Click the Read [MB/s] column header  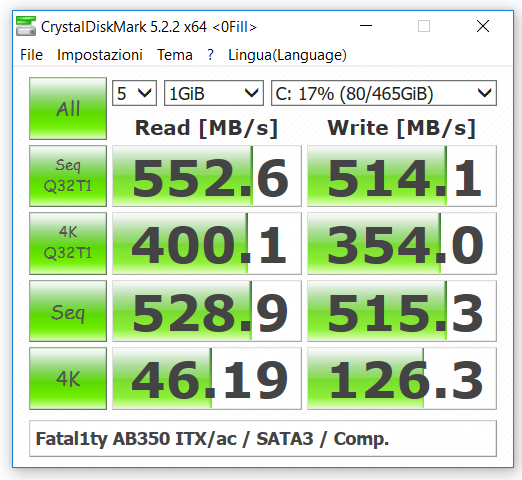tap(206, 128)
